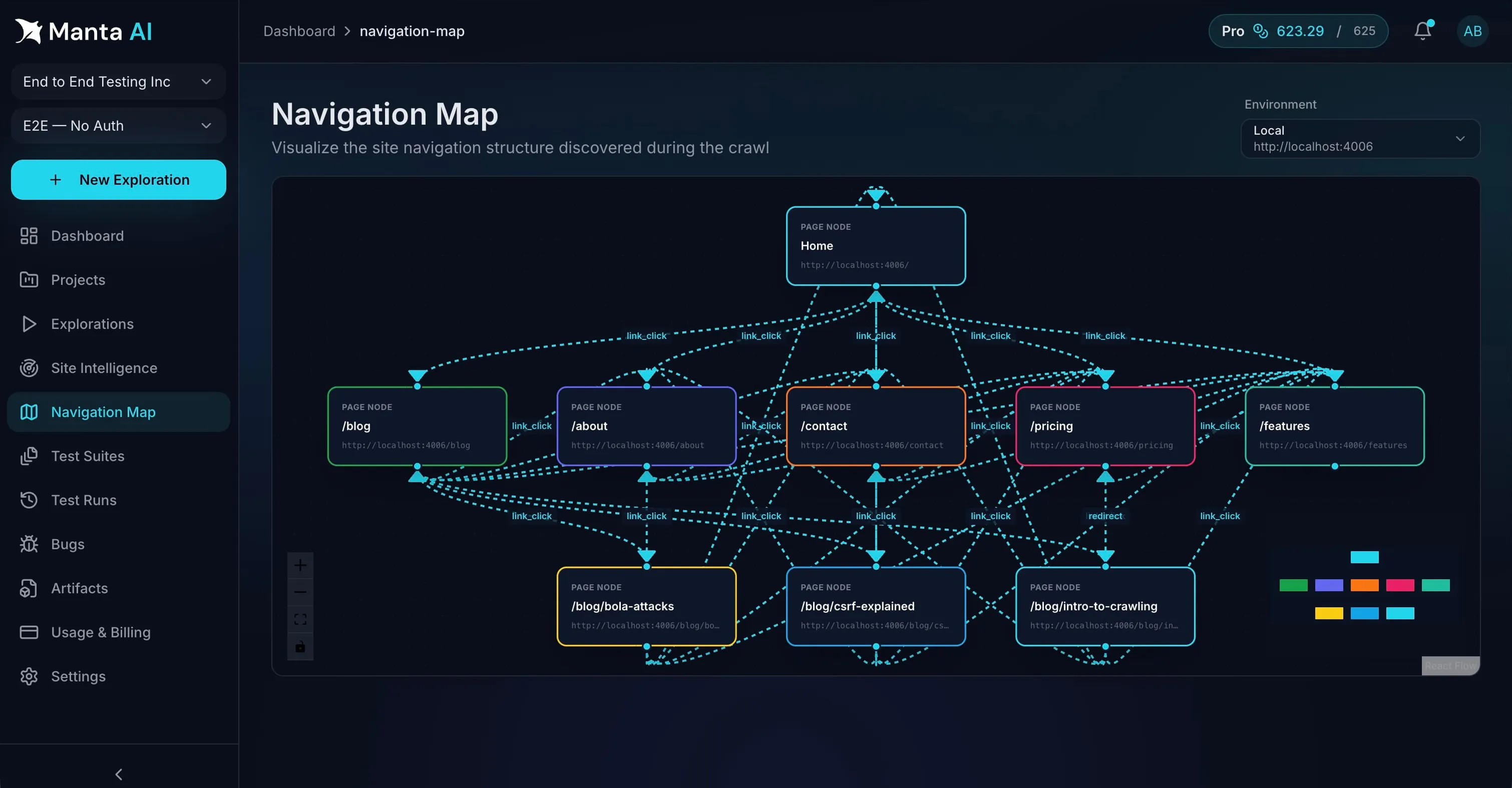Click the navigation-map breadcrumb text
Image resolution: width=1512 pixels, height=788 pixels.
point(412,31)
